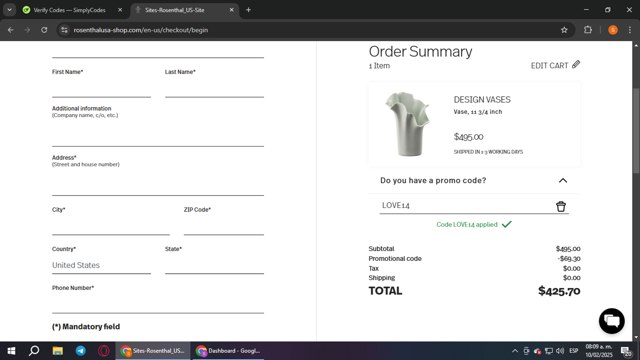640x360 pixels.
Task: Launch Opera browser from the taskbar
Action: (104, 351)
